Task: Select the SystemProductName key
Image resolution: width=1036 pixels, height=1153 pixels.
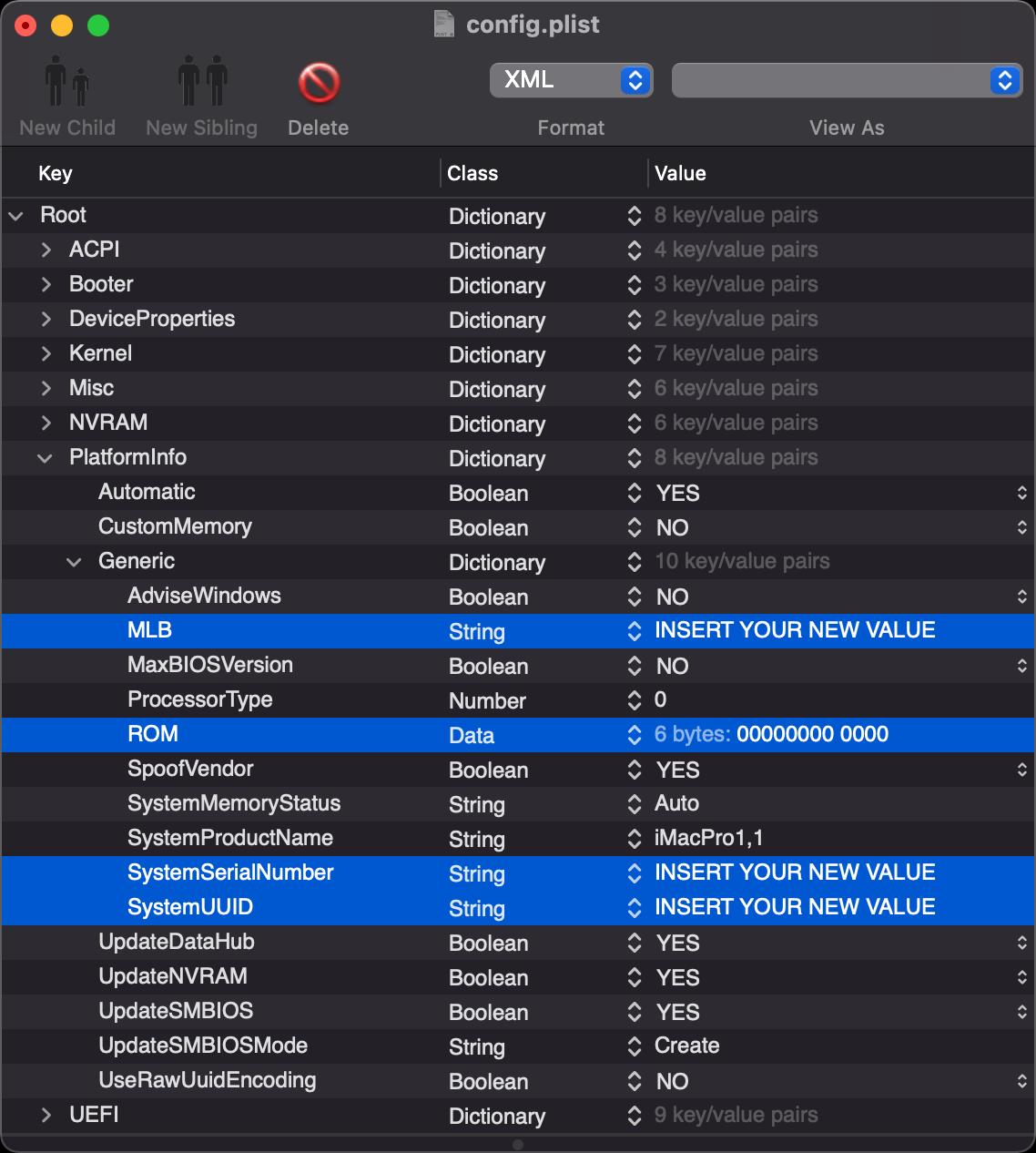Action: click(x=230, y=838)
